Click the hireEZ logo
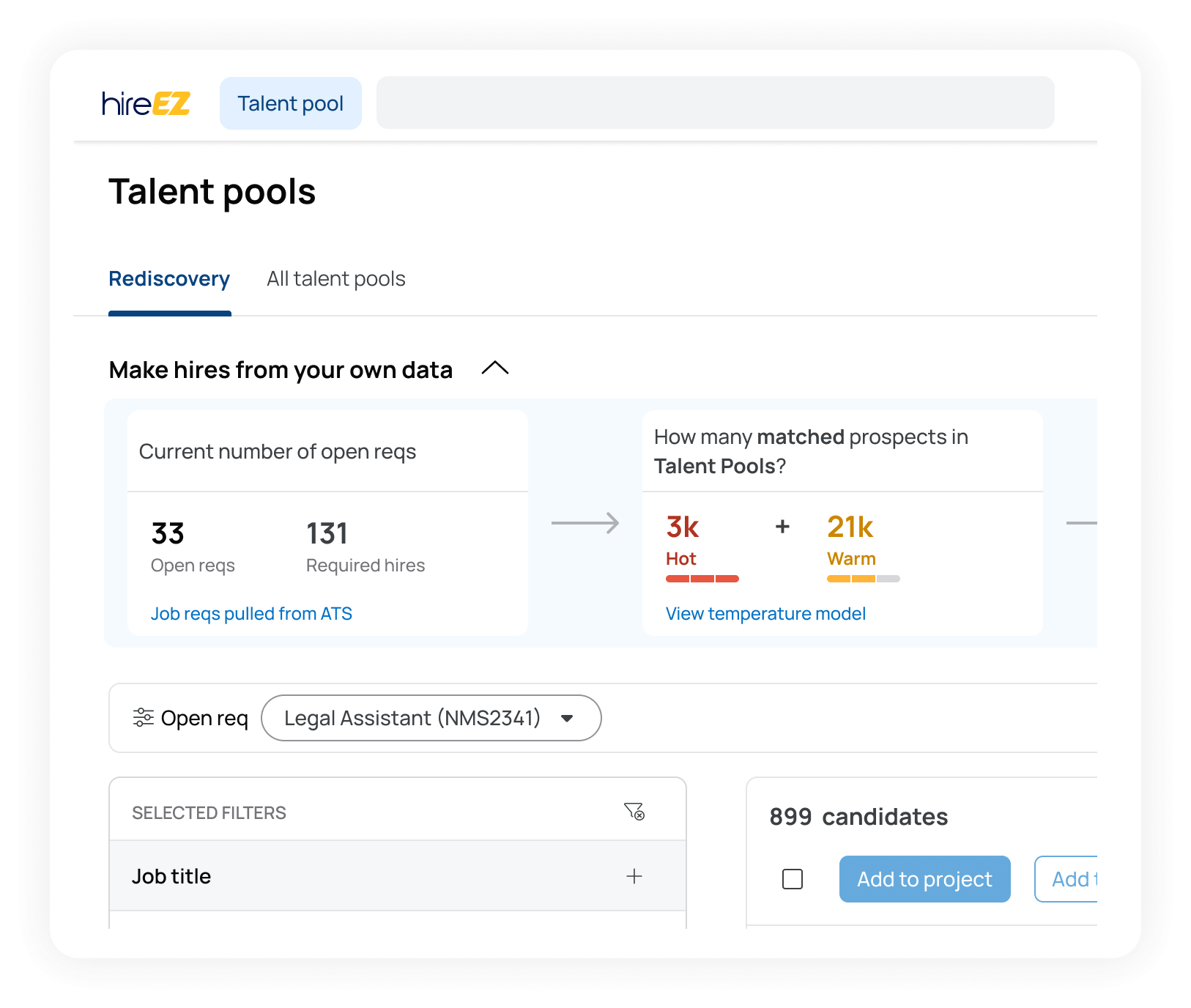Screen dimensions: 1191x1008 [145, 103]
